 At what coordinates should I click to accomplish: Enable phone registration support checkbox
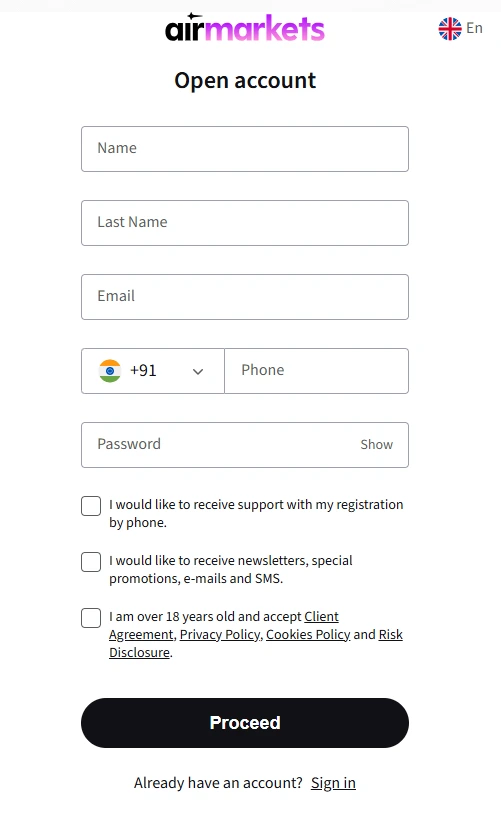pyautogui.click(x=91, y=506)
